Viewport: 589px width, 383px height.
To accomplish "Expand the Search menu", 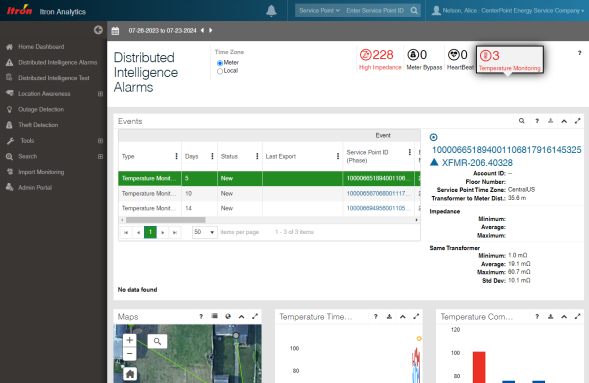I will point(100,156).
